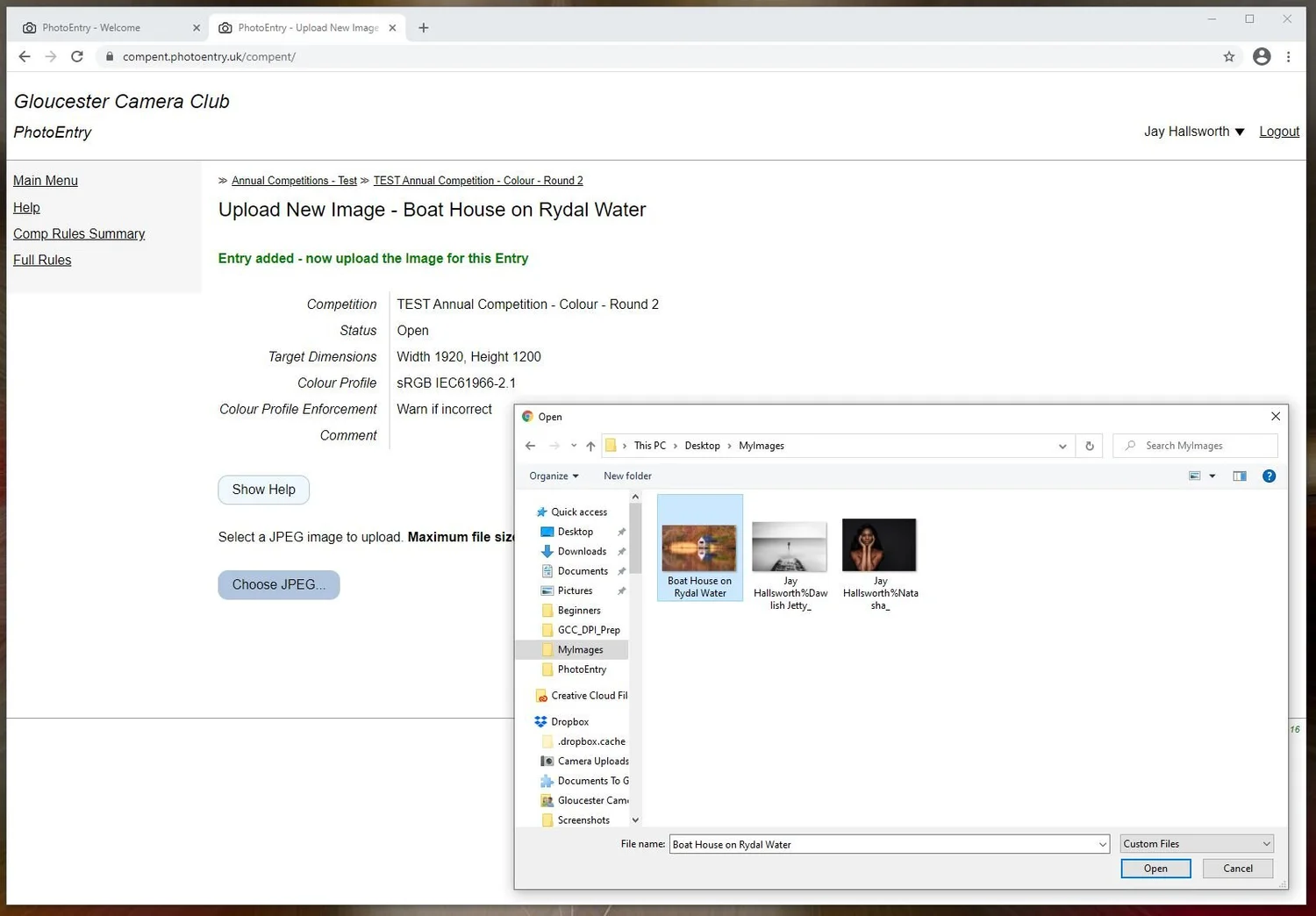
Task: Click the change view icon in dialog
Action: 1194,476
